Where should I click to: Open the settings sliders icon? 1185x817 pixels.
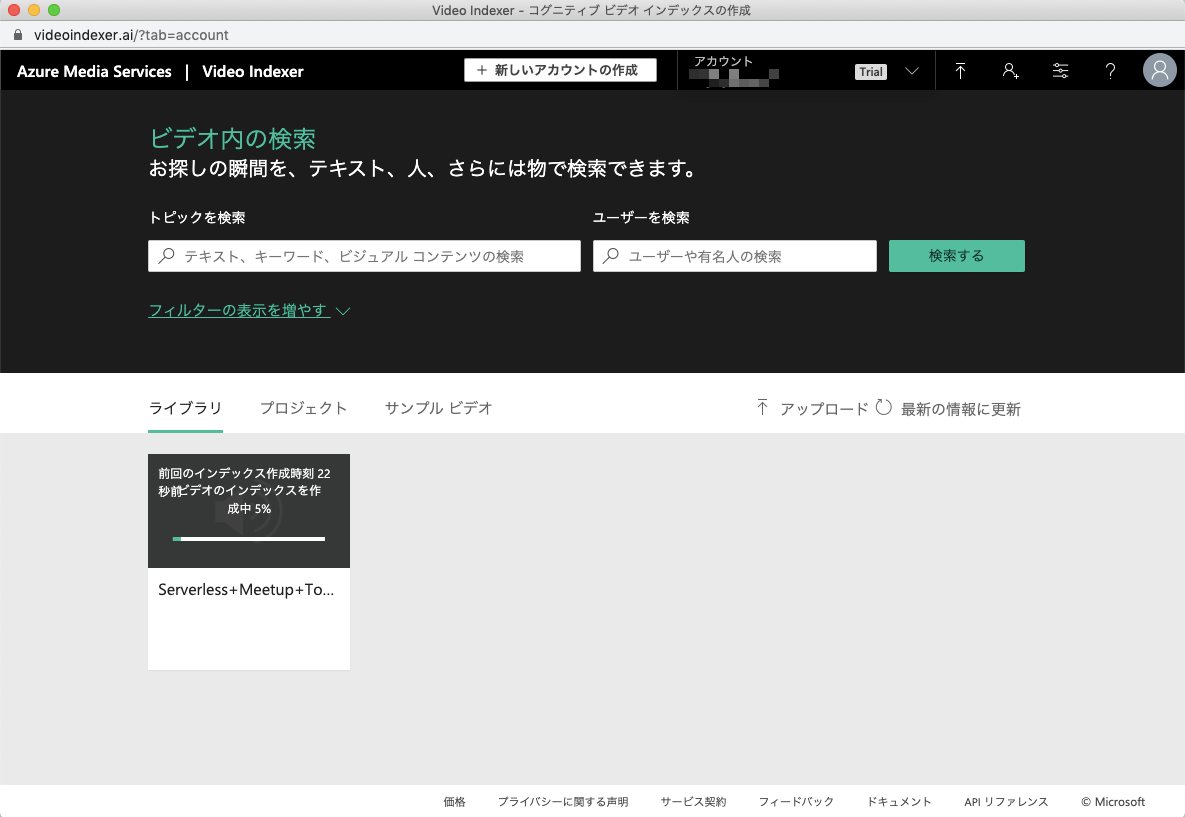tap(1060, 71)
